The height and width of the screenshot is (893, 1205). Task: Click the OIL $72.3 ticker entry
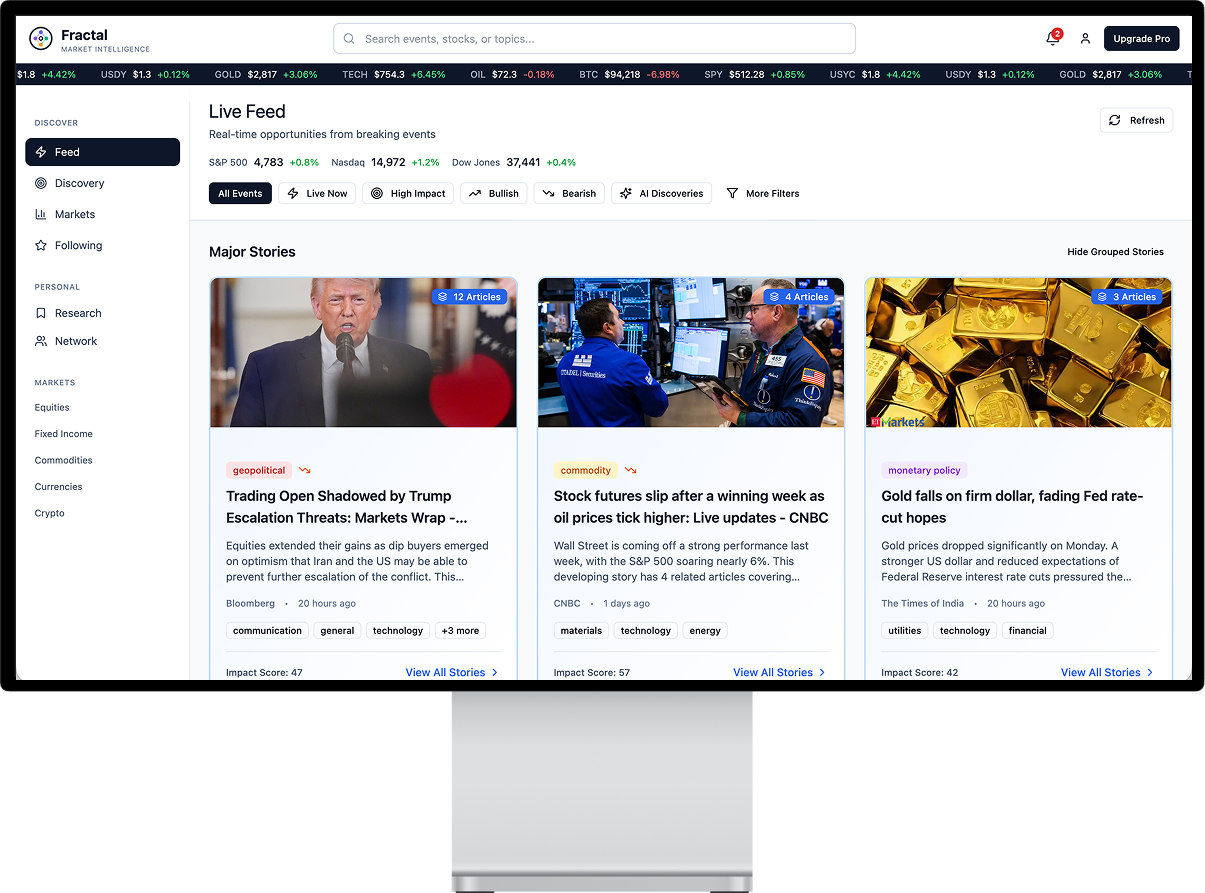tap(512, 74)
